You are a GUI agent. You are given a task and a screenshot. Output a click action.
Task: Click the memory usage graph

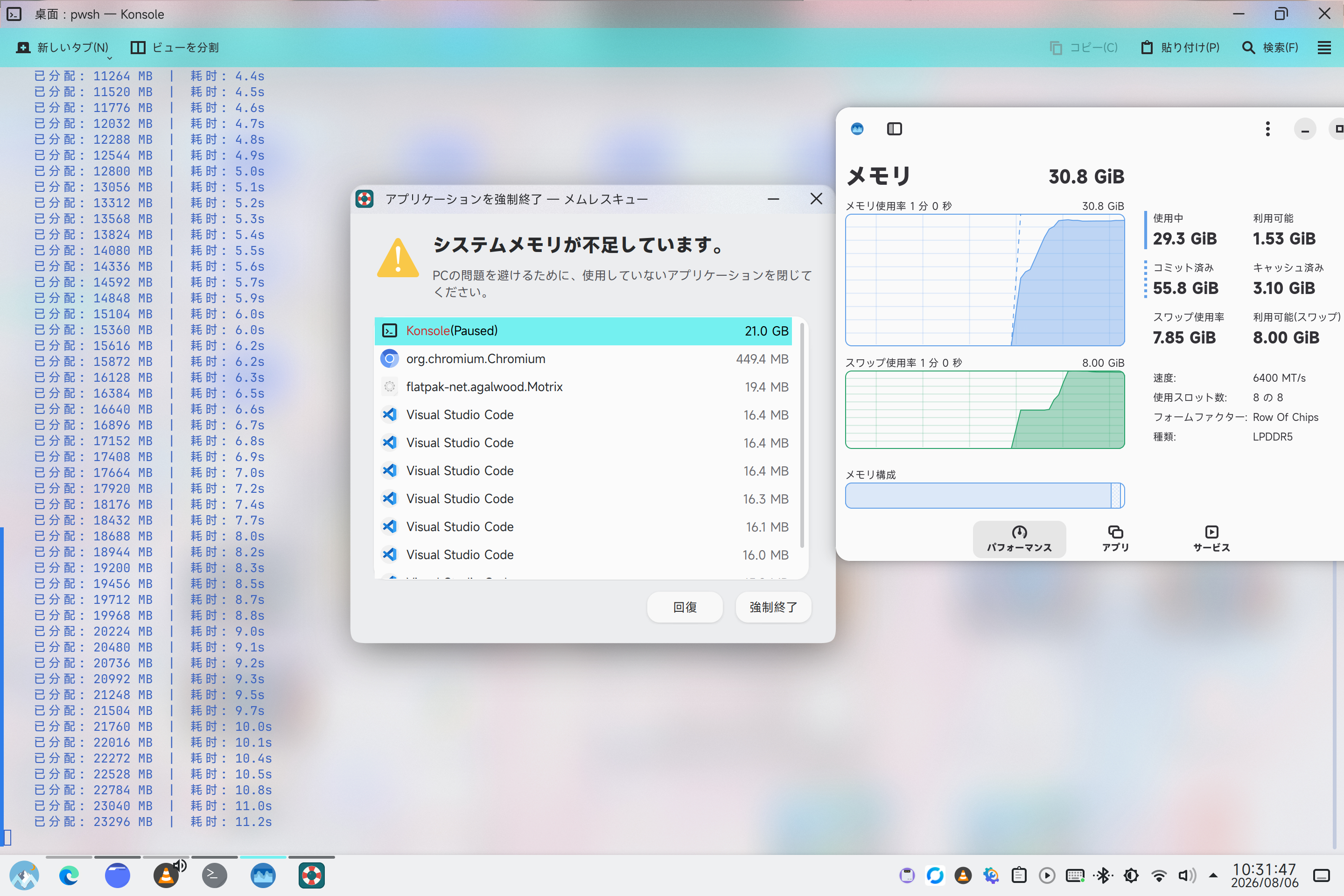[x=985, y=280]
